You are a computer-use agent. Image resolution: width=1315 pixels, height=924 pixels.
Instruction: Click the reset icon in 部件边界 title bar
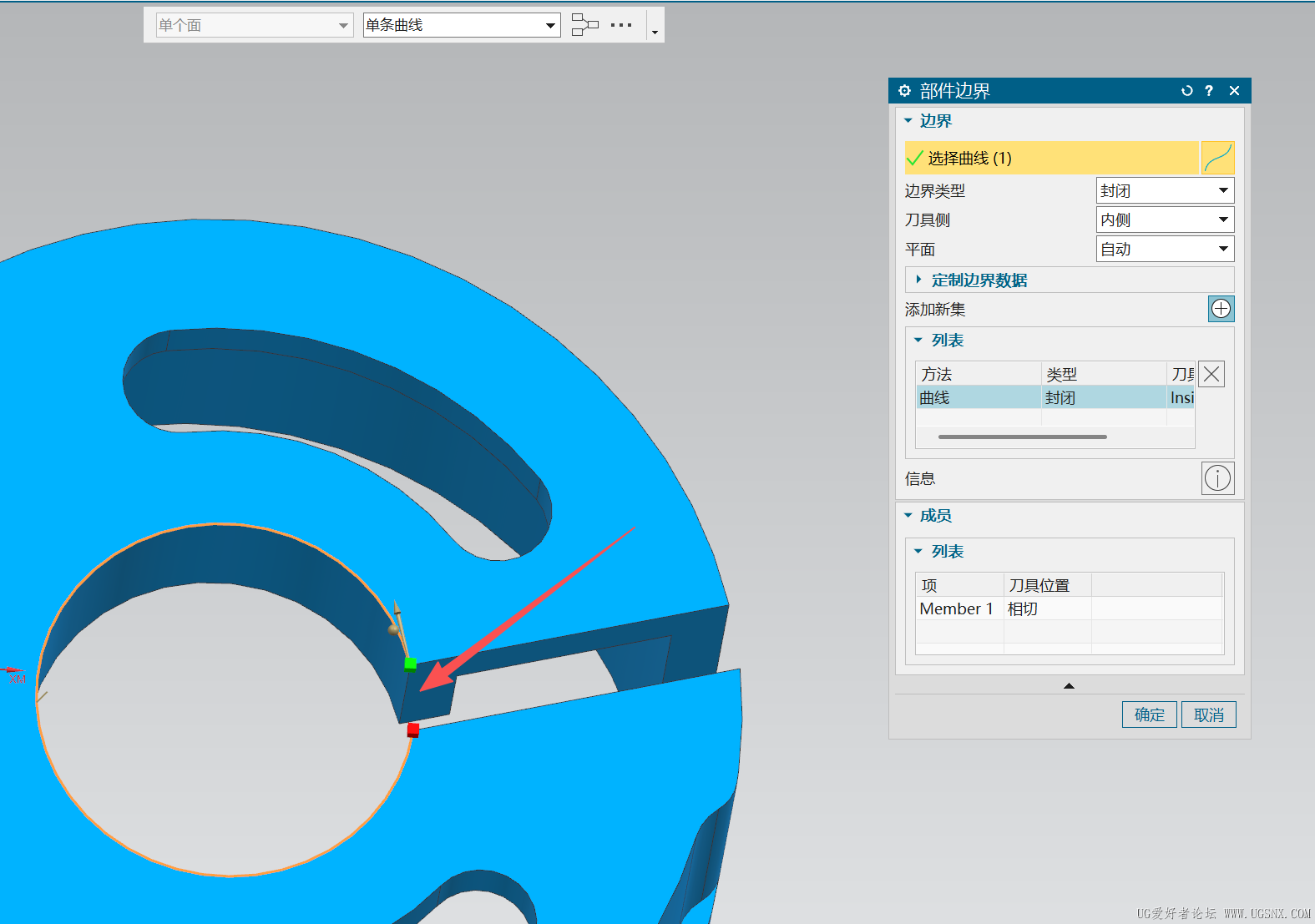1186,91
